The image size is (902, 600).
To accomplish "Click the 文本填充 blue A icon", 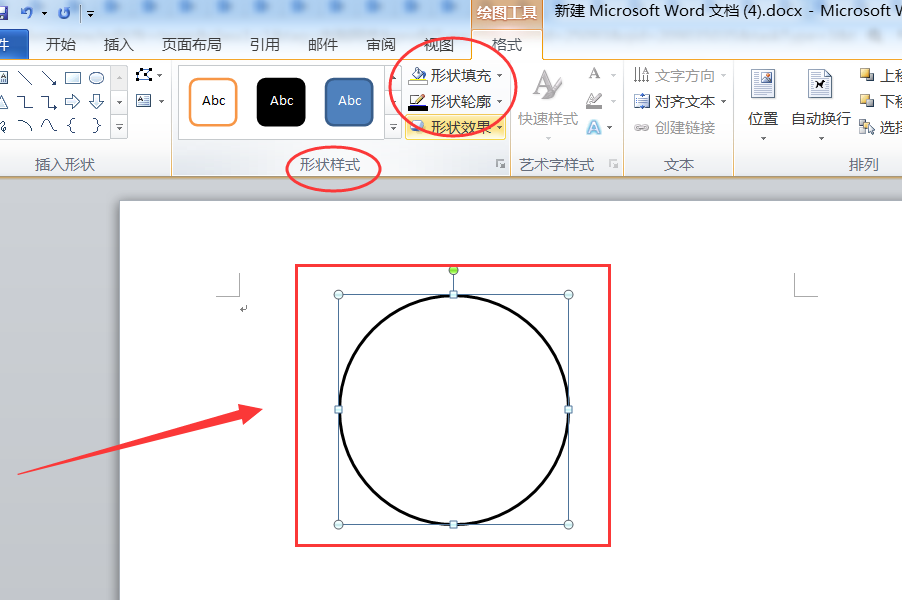I will (594, 128).
